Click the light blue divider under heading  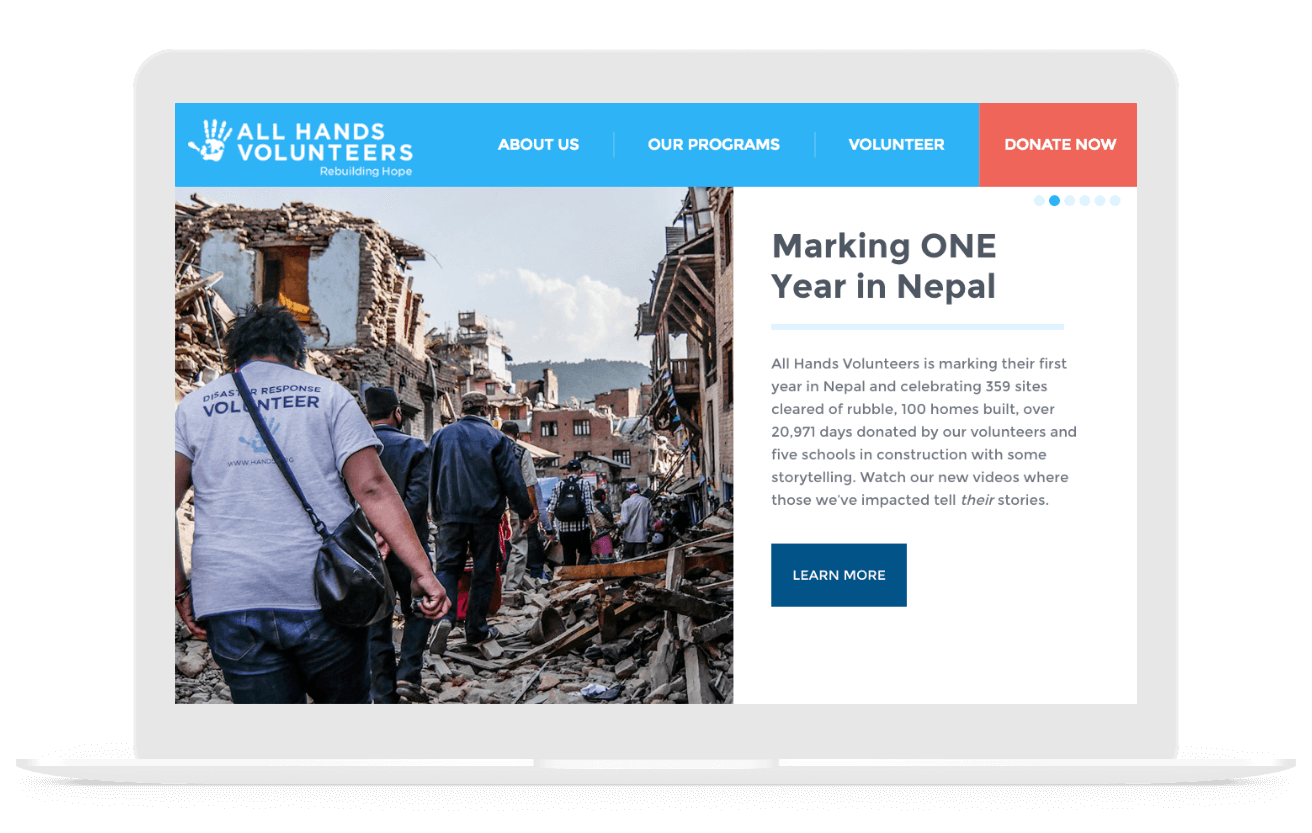point(917,327)
